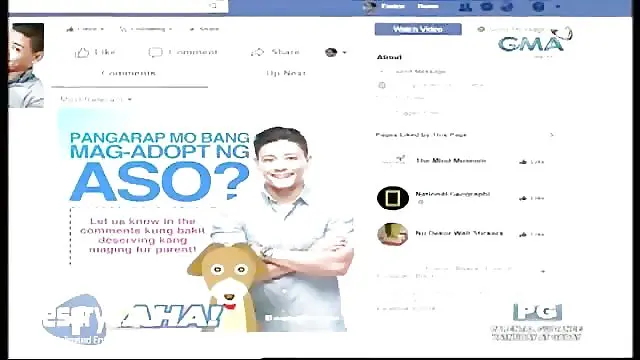Image resolution: width=640 pixels, height=360 pixels.
Task: Open the notifications globe icon in top bar
Action: point(507,7)
